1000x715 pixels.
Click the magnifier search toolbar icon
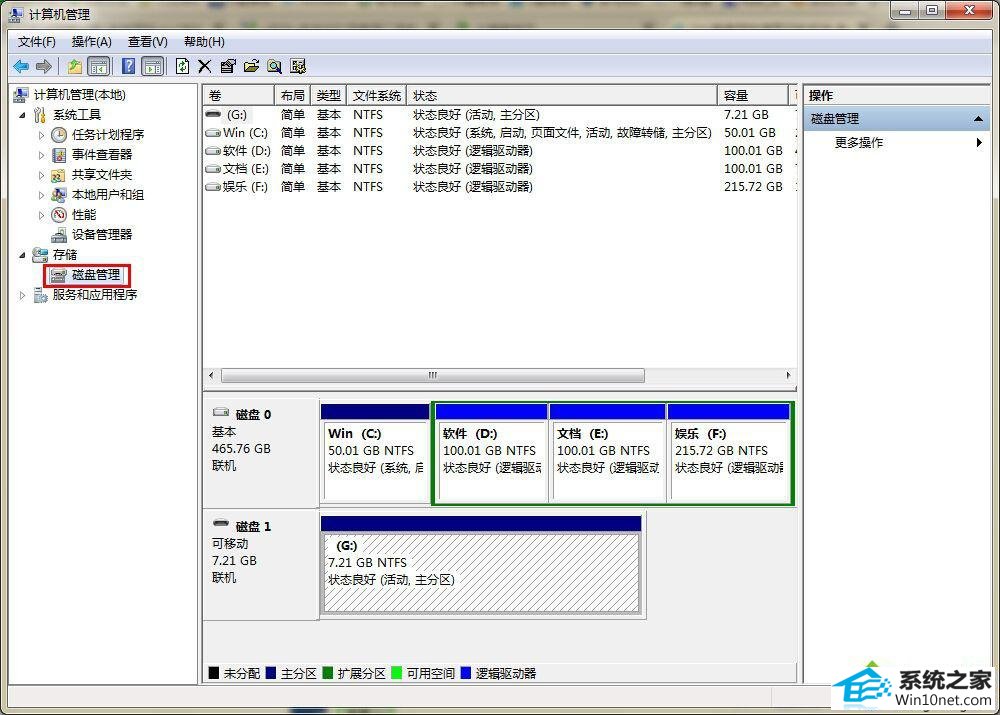point(274,66)
